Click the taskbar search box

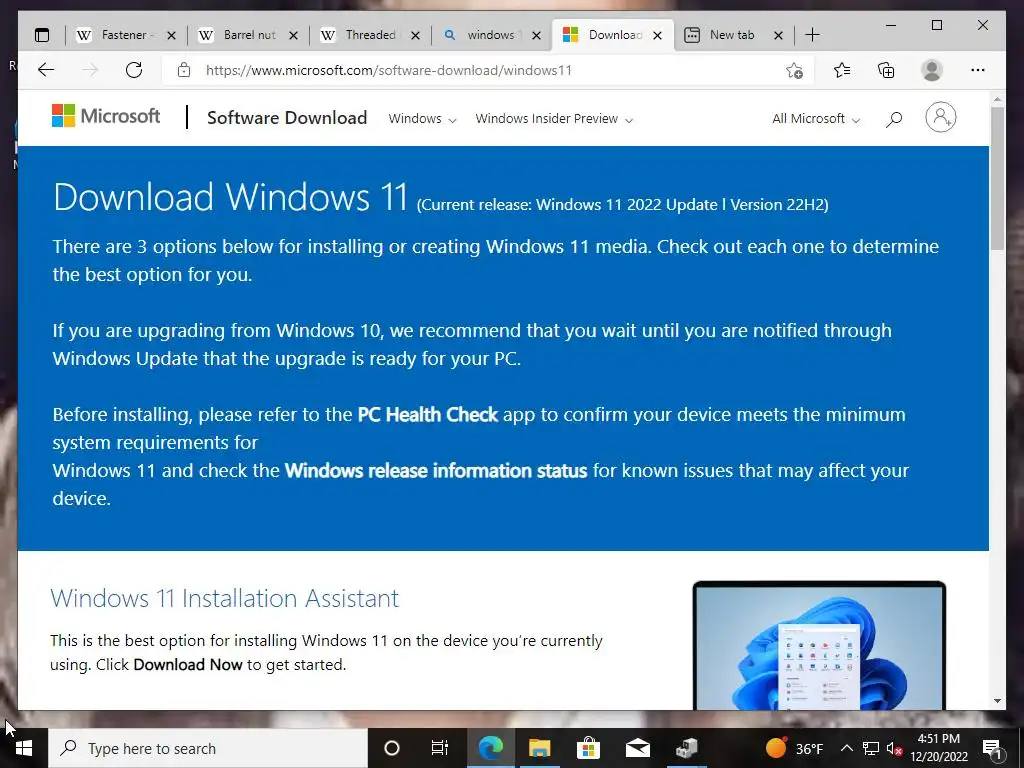[x=208, y=748]
